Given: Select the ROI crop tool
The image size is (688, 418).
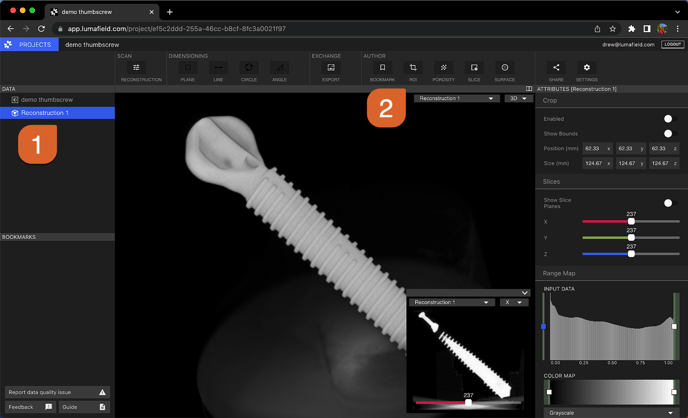Looking at the screenshot, I should click(x=413, y=70).
